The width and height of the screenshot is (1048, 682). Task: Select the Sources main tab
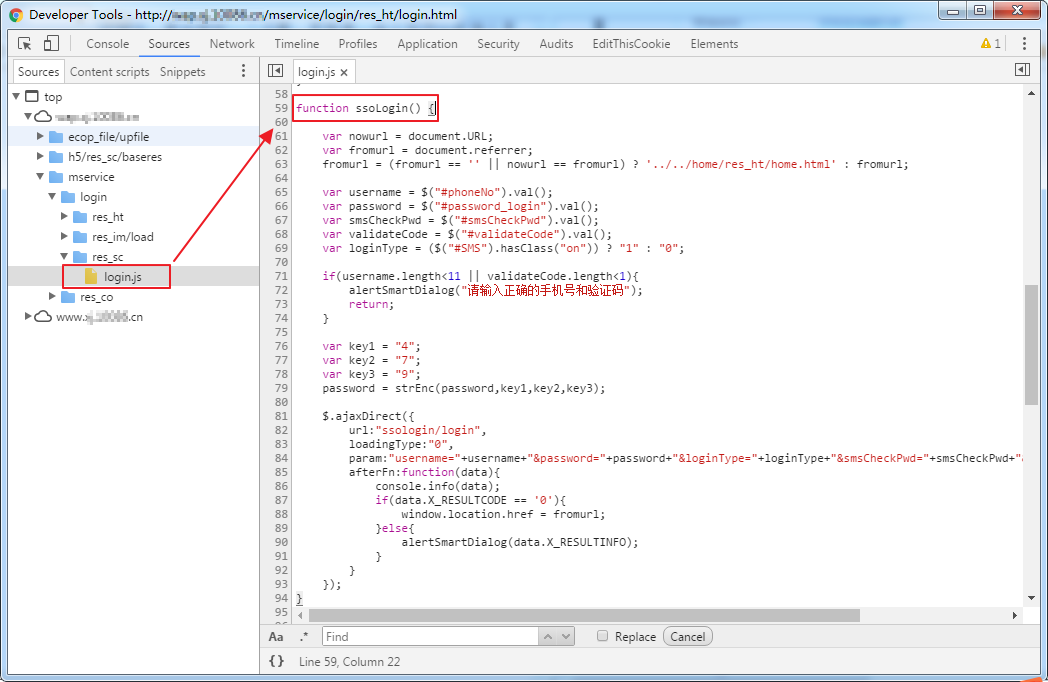[169, 43]
